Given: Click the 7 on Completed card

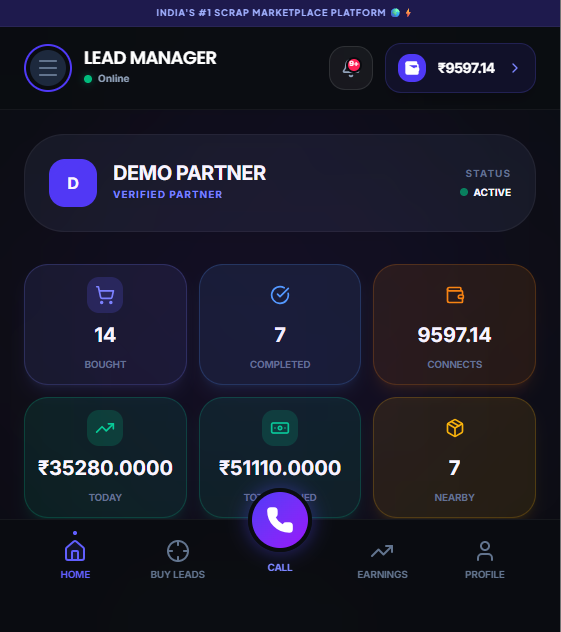Looking at the screenshot, I should (x=280, y=335).
